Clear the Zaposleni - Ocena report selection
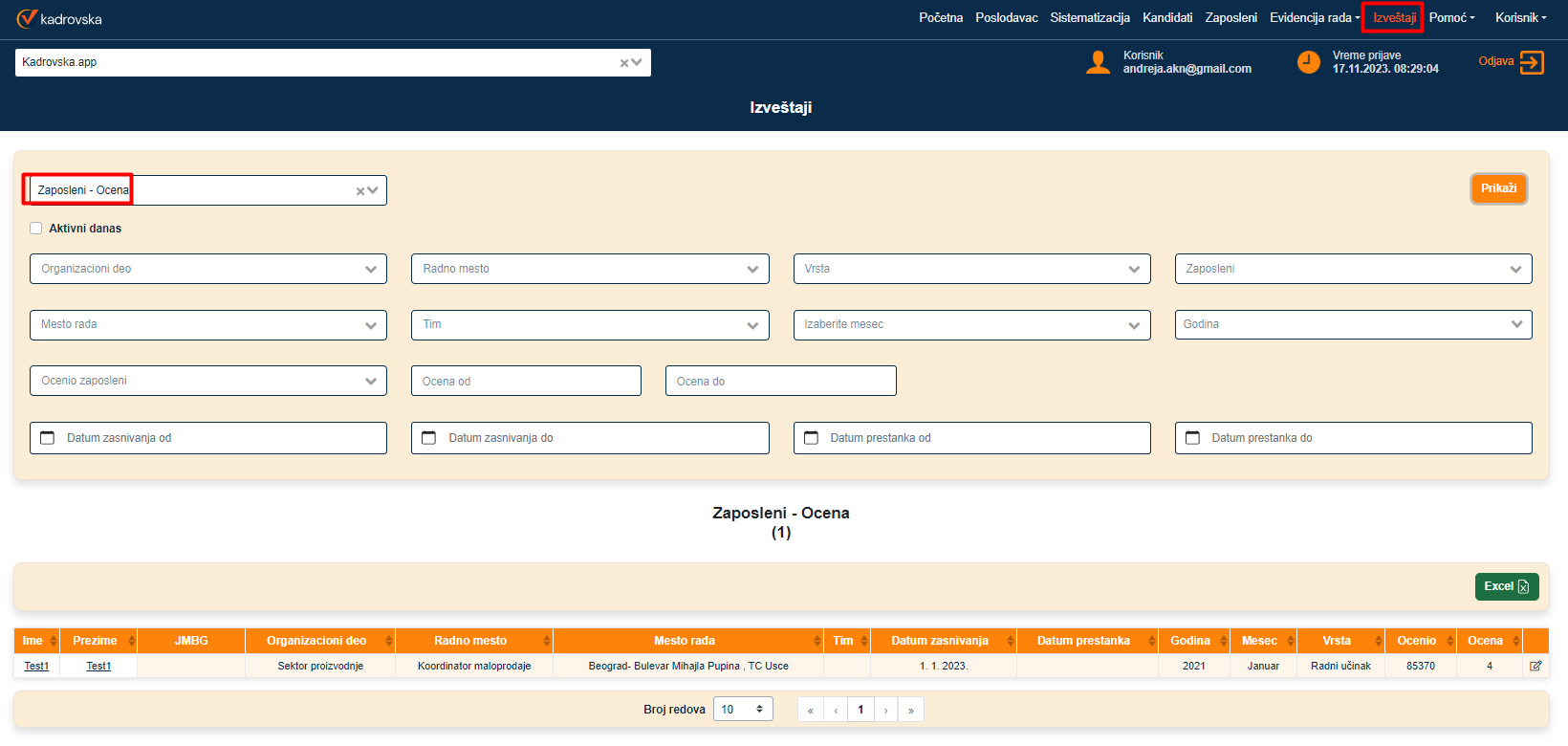 point(360,191)
